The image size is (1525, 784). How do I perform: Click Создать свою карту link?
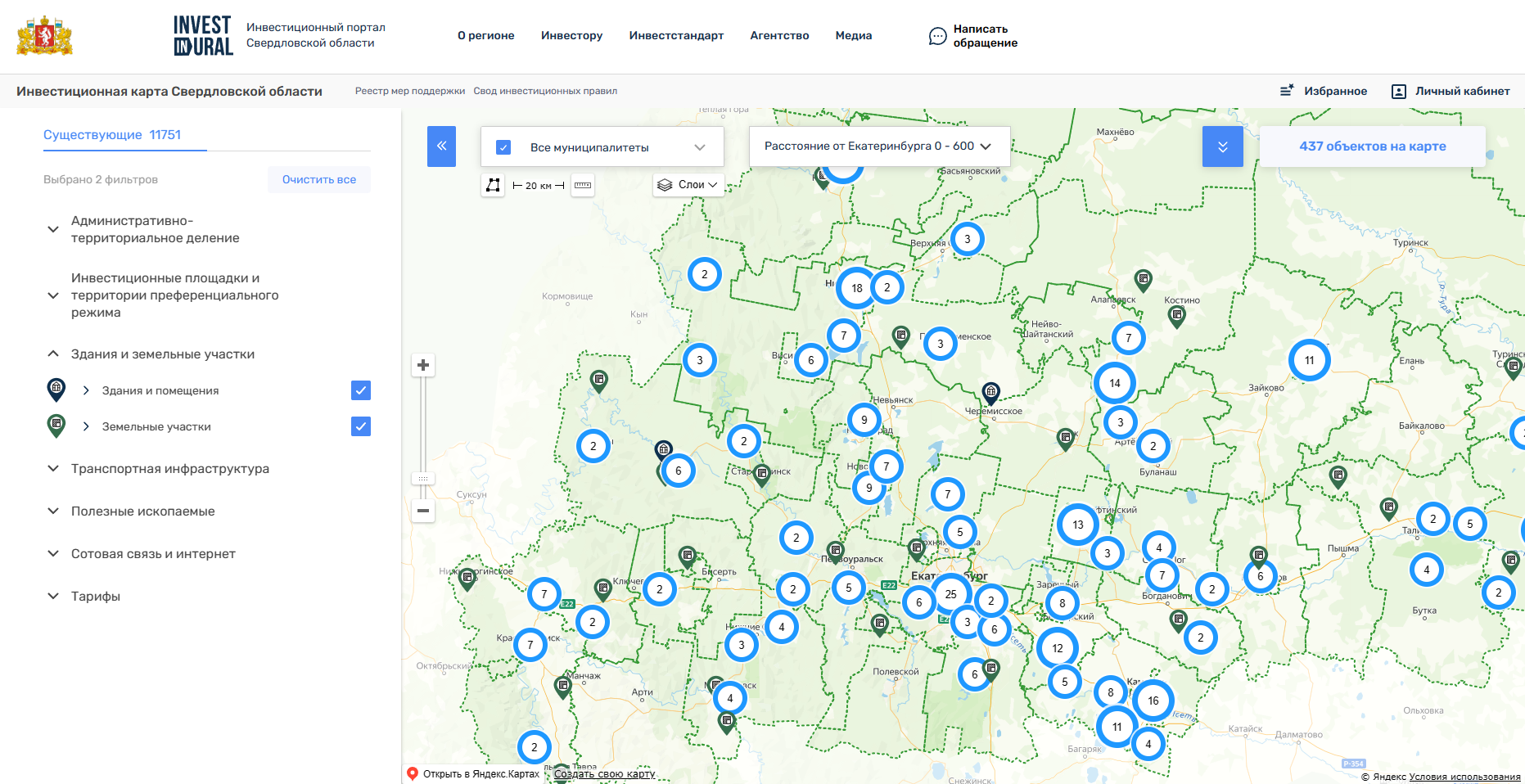[605, 773]
